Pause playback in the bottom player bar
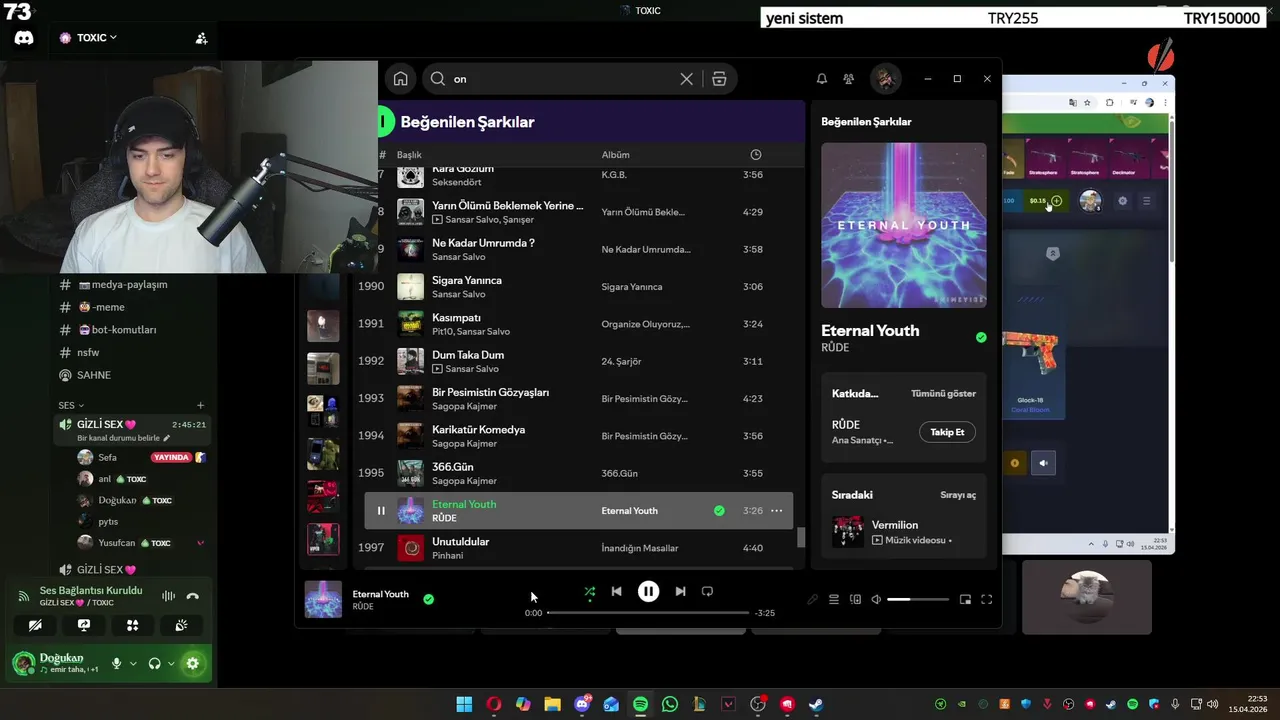The width and height of the screenshot is (1280, 720). [x=648, y=592]
